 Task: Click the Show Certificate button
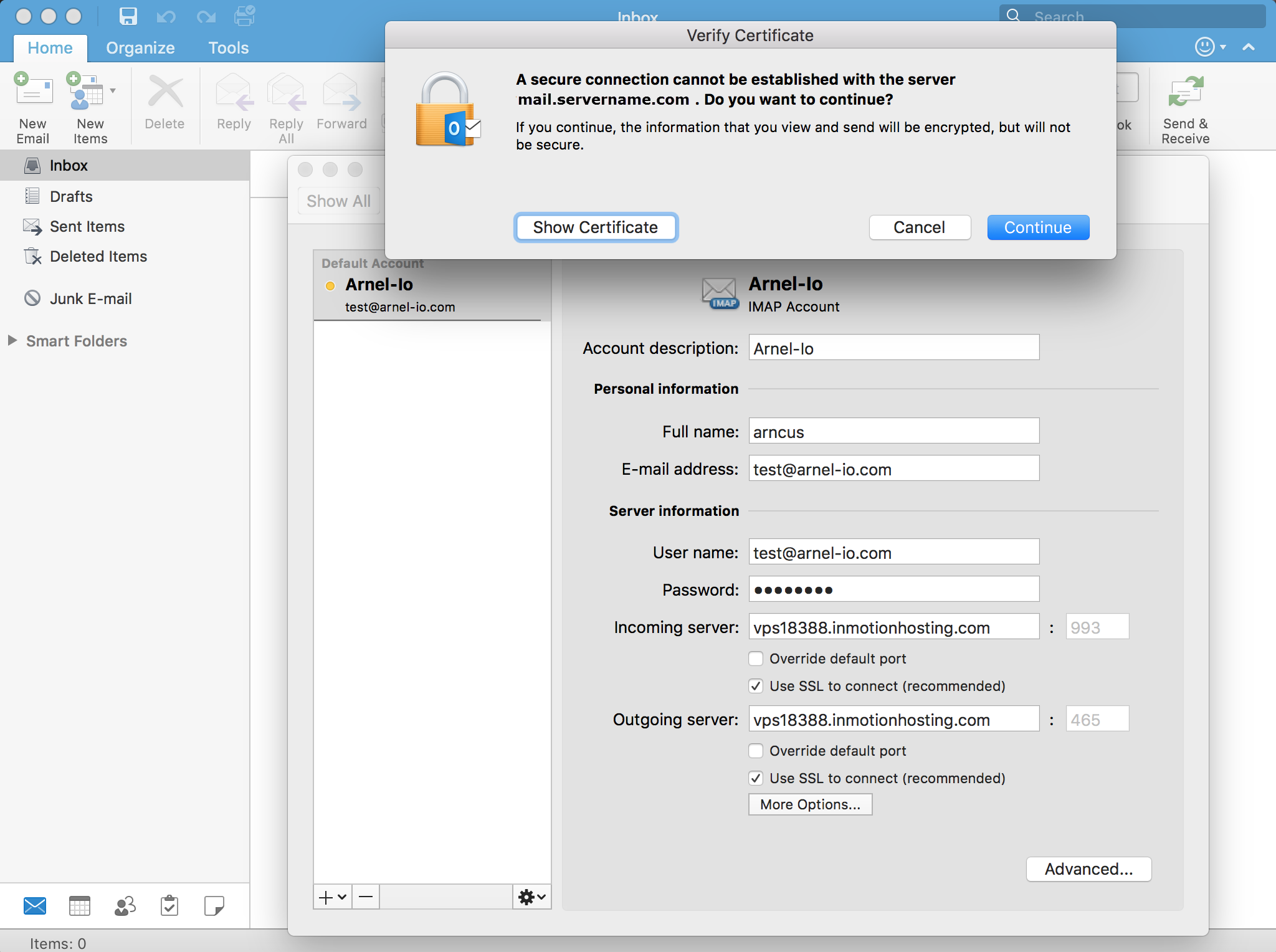point(595,227)
